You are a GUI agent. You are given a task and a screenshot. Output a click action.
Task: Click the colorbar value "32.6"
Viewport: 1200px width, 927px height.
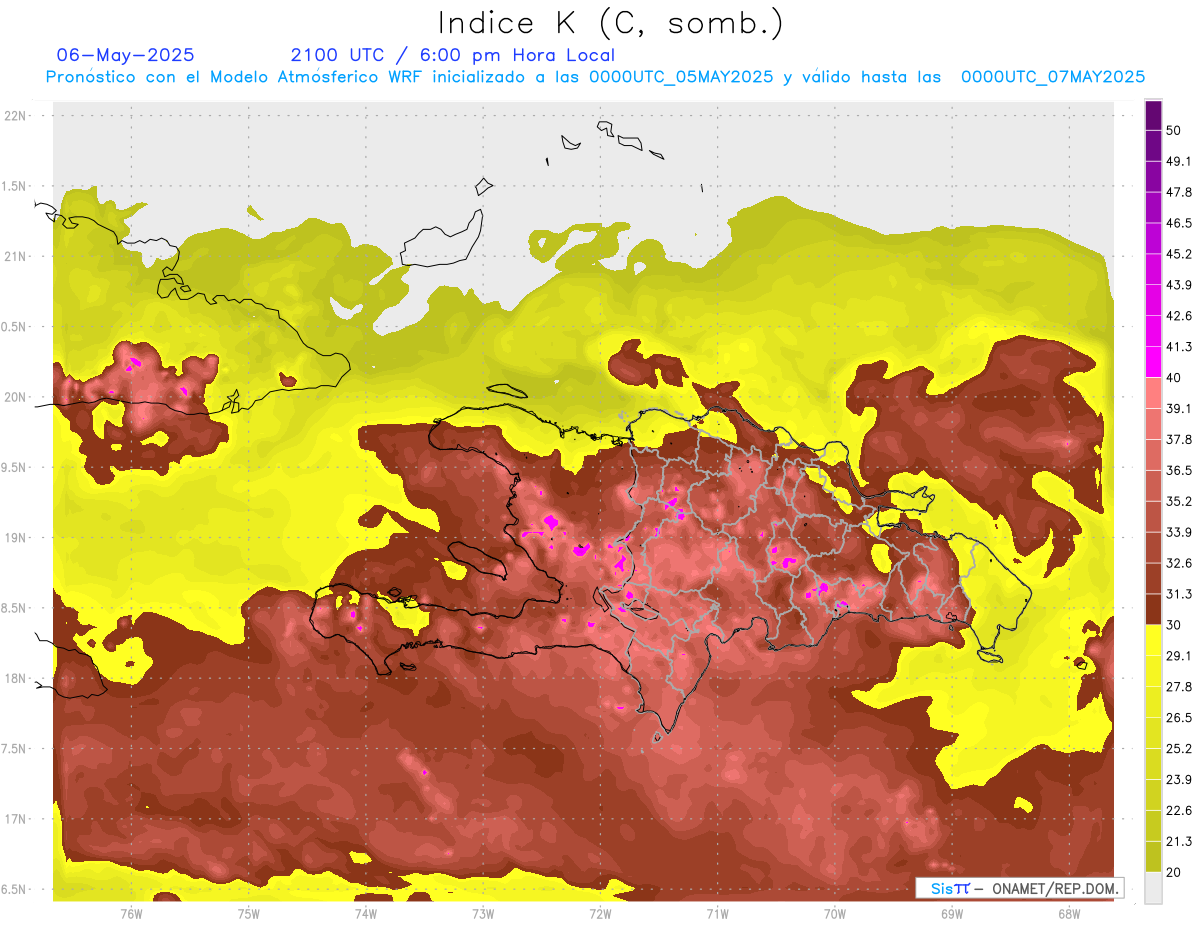1179,563
